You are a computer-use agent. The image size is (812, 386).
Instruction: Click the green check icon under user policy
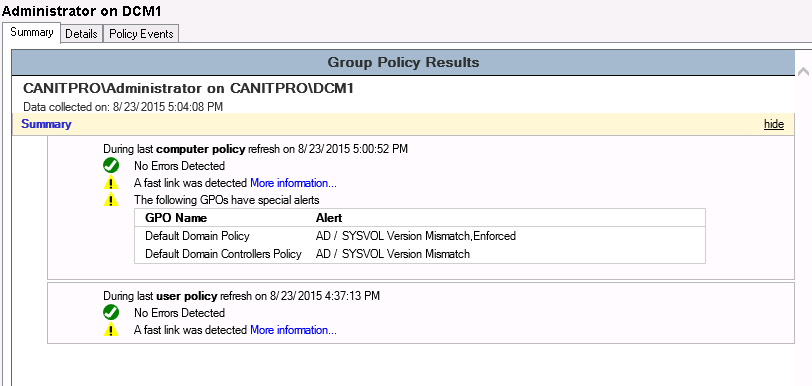[111, 312]
